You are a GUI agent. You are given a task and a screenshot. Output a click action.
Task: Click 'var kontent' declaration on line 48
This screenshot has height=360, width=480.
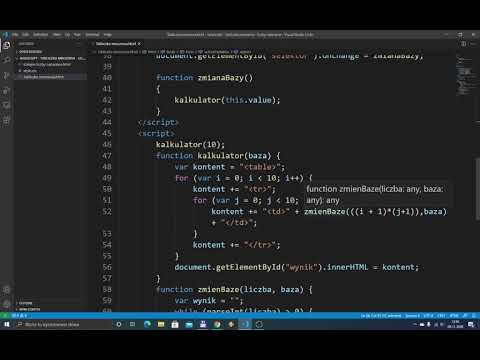pyautogui.click(x=200, y=167)
